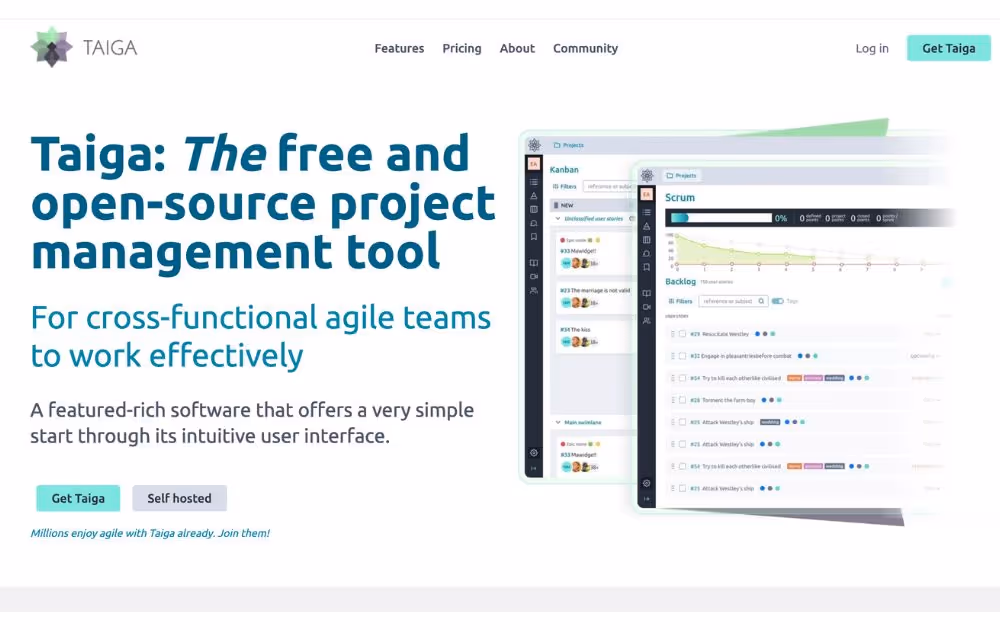Go to the About page
This screenshot has height=630, width=1000.
click(517, 48)
